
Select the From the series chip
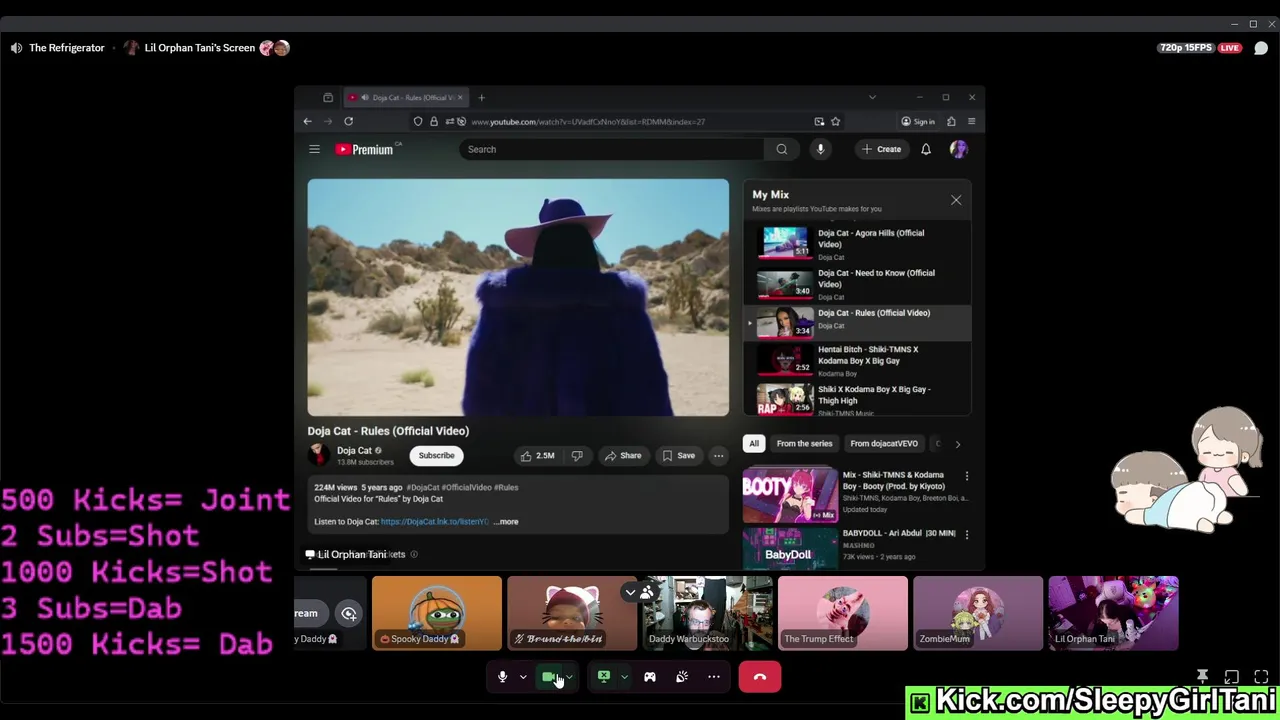click(x=804, y=444)
